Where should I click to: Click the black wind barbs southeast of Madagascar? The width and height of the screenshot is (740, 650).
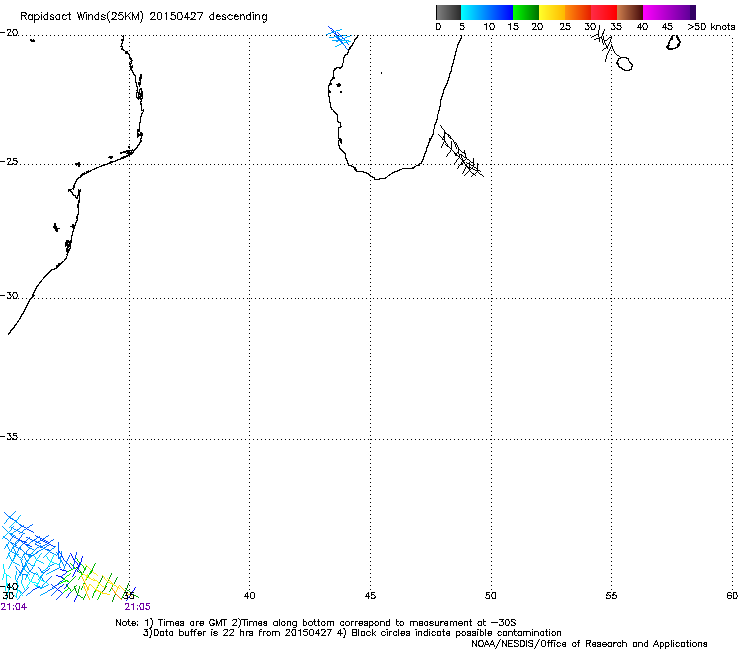click(461, 152)
